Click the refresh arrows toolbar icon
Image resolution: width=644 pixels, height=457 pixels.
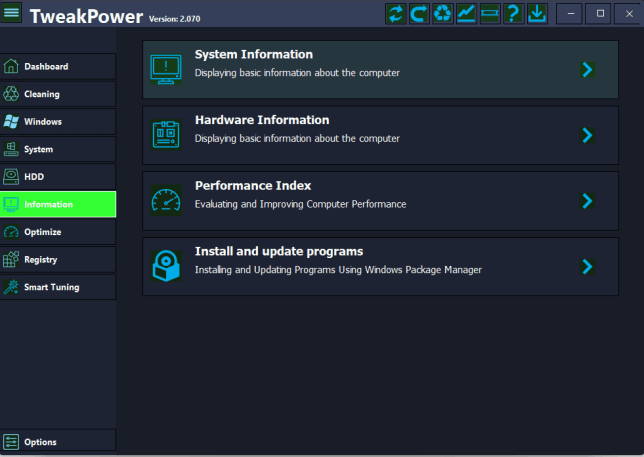coord(396,14)
